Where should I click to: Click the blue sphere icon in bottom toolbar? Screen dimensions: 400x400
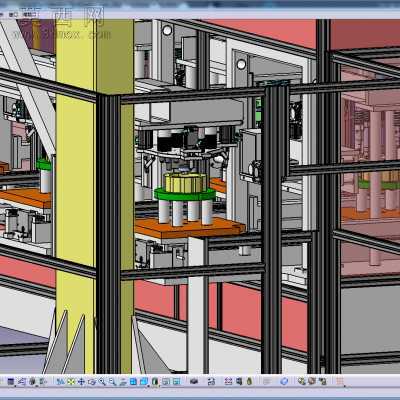pos(284,381)
